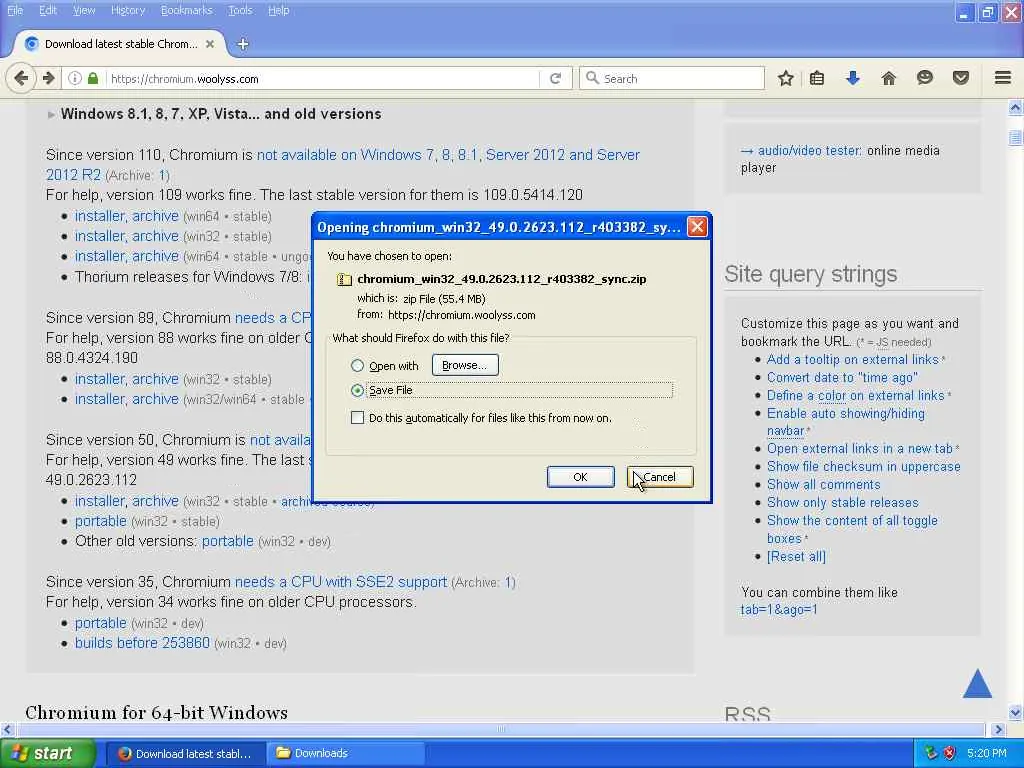The width and height of the screenshot is (1024, 768).
Task: Switch to Downloads folder in taskbar
Action: pyautogui.click(x=345, y=754)
